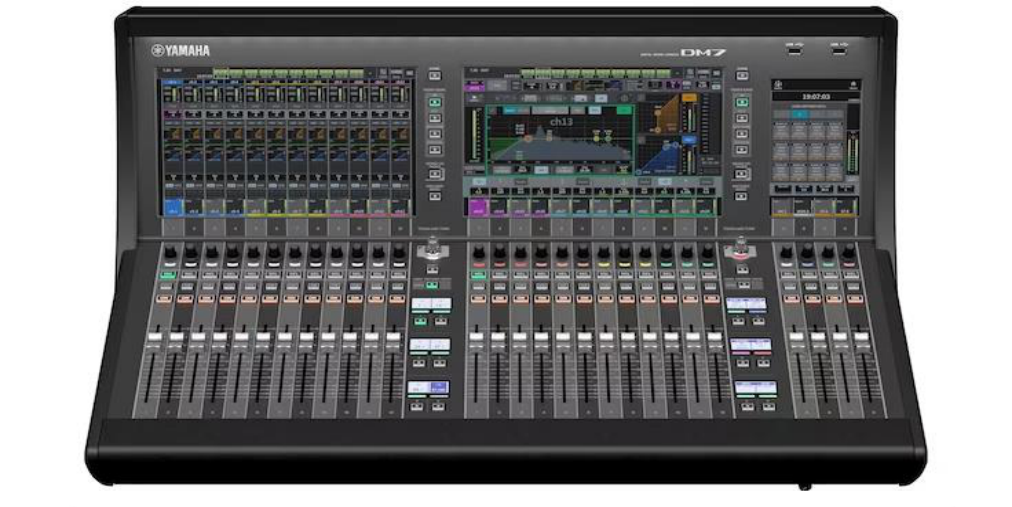The image size is (1012, 507).
Task: Hit the green-lit key under left Touch and Turn knob
Action: [x=432, y=285]
